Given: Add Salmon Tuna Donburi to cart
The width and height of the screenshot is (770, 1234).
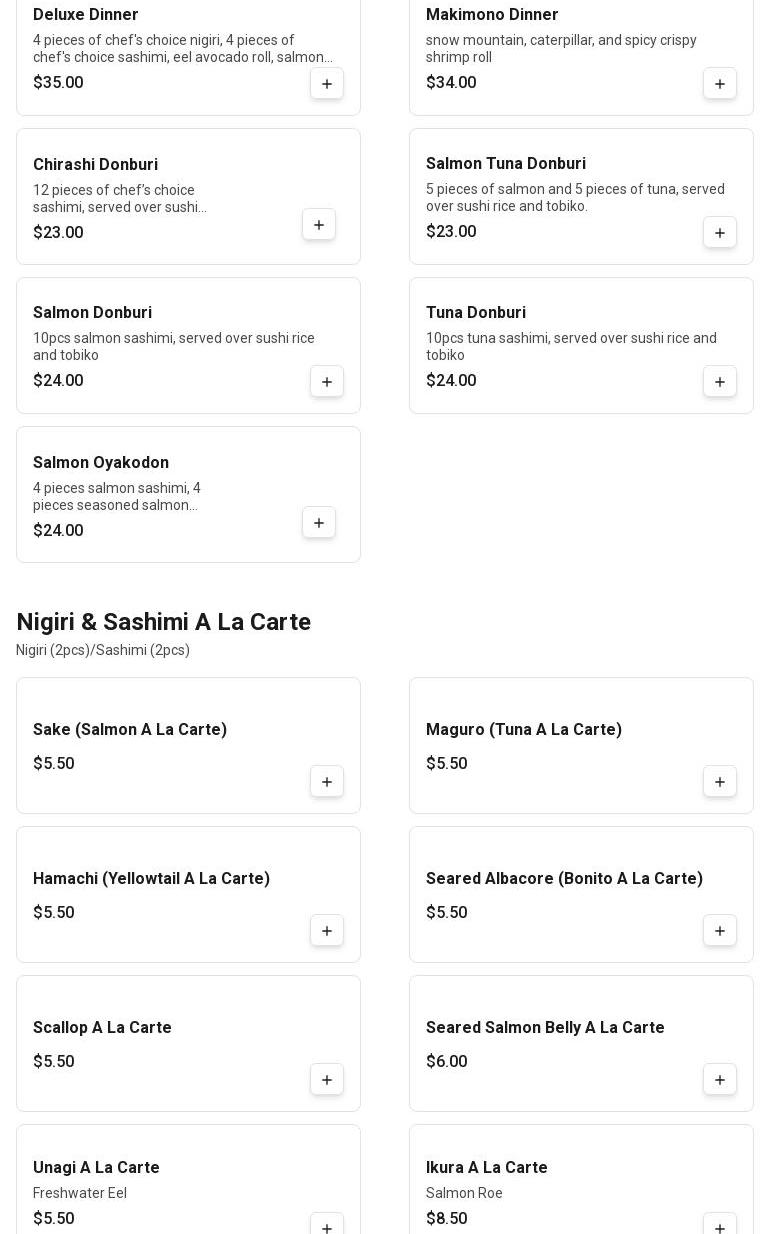Looking at the screenshot, I should pos(720,233).
